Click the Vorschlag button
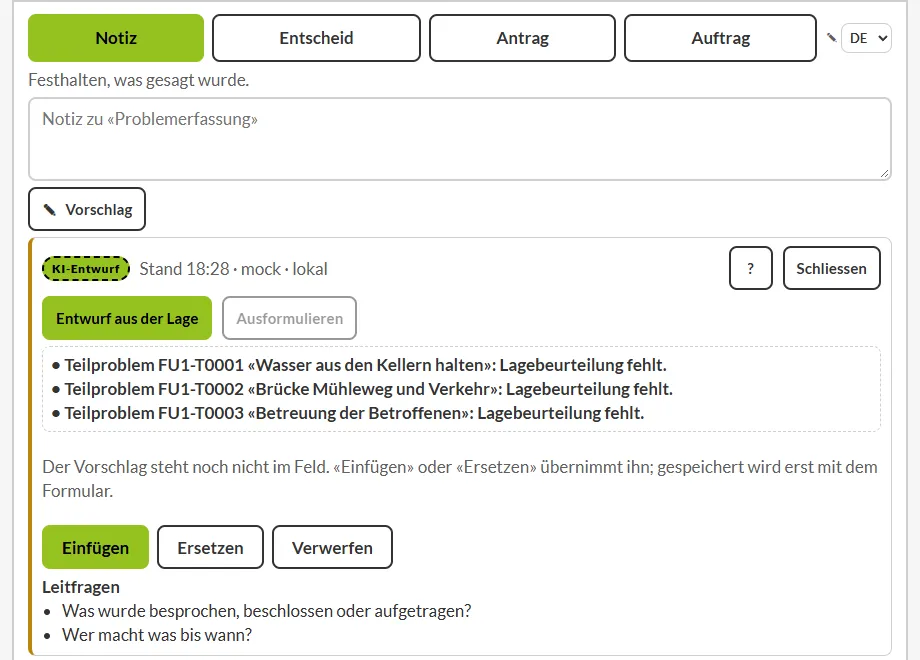Screen dimensions: 920x660 tap(87, 209)
